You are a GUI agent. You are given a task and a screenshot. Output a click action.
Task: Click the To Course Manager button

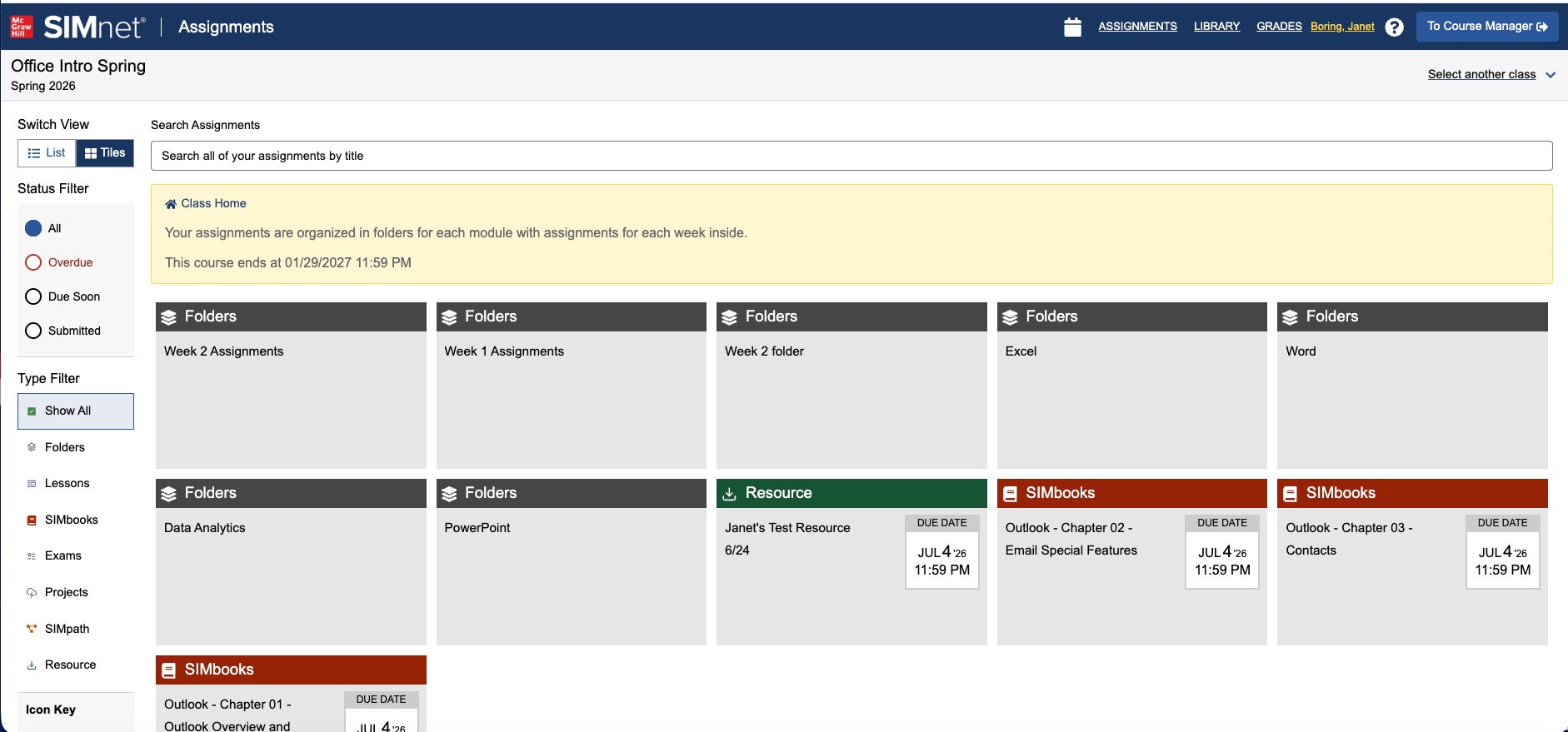point(1487,27)
